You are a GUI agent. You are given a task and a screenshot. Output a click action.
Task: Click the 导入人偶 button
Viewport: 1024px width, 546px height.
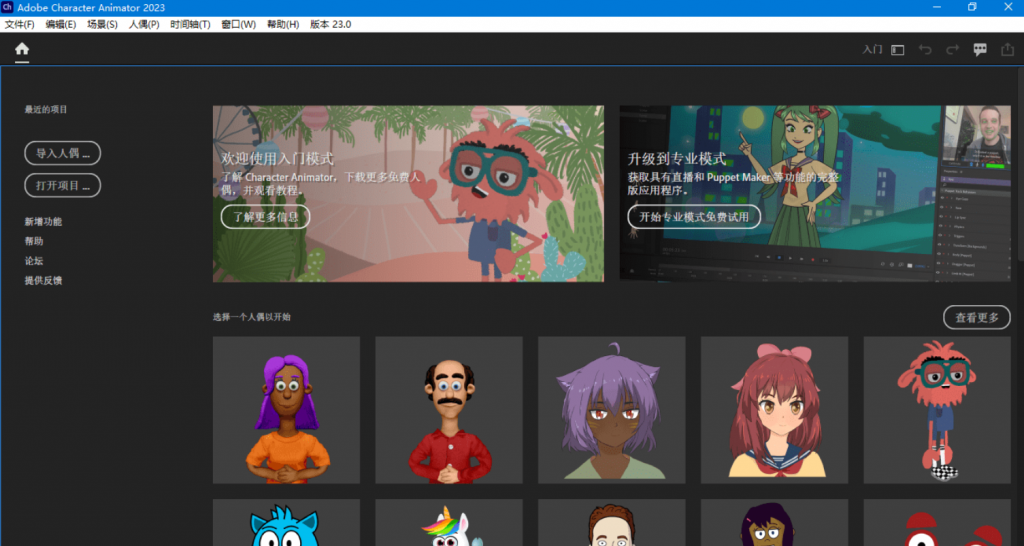63,153
